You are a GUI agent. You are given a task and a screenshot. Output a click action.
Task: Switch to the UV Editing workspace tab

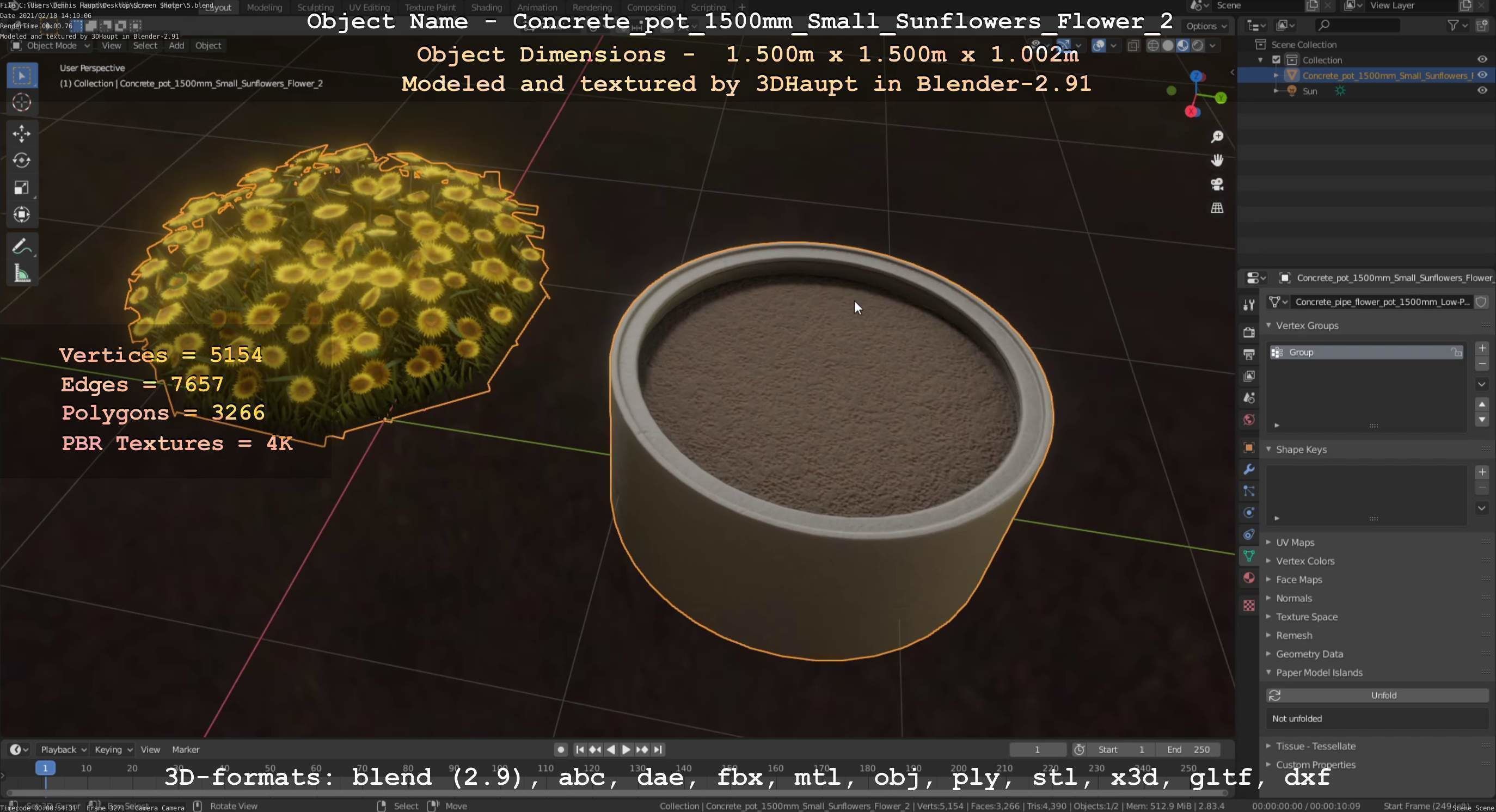point(369,8)
